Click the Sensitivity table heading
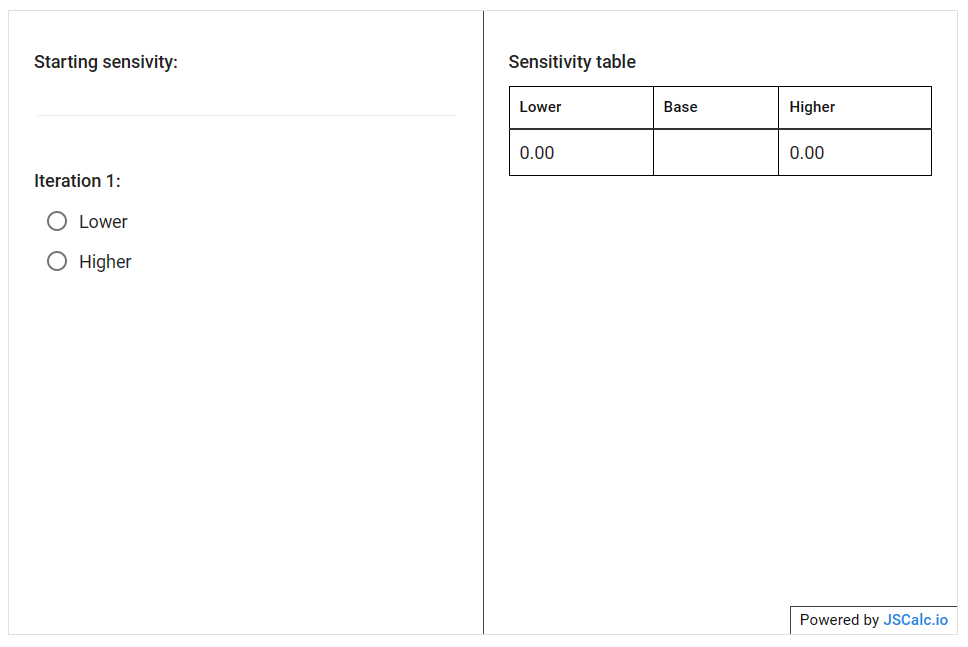 572,62
